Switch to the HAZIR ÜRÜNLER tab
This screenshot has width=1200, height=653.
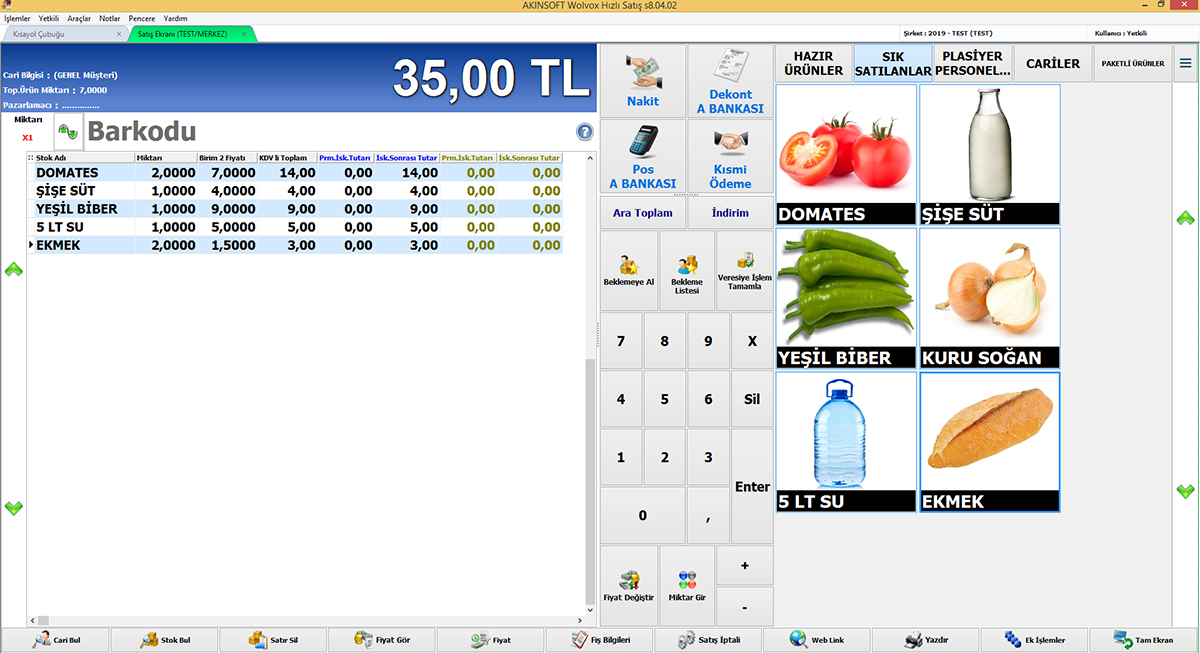[x=812, y=63]
